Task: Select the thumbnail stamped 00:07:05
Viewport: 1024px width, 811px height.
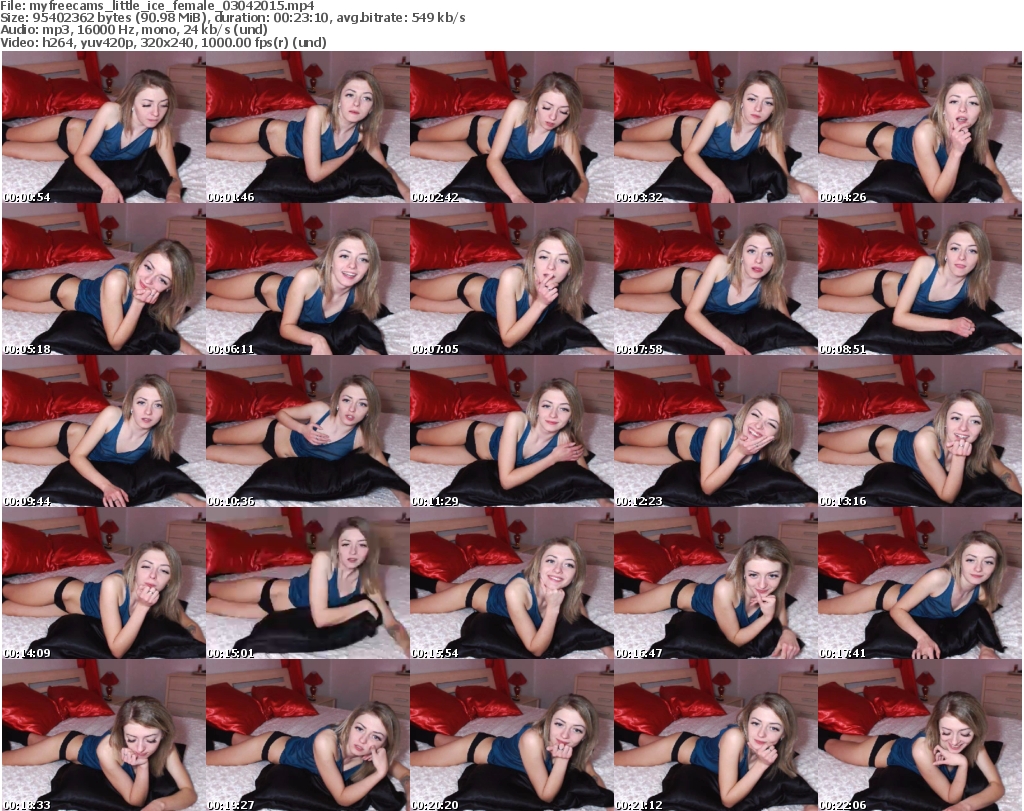Action: click(511, 279)
